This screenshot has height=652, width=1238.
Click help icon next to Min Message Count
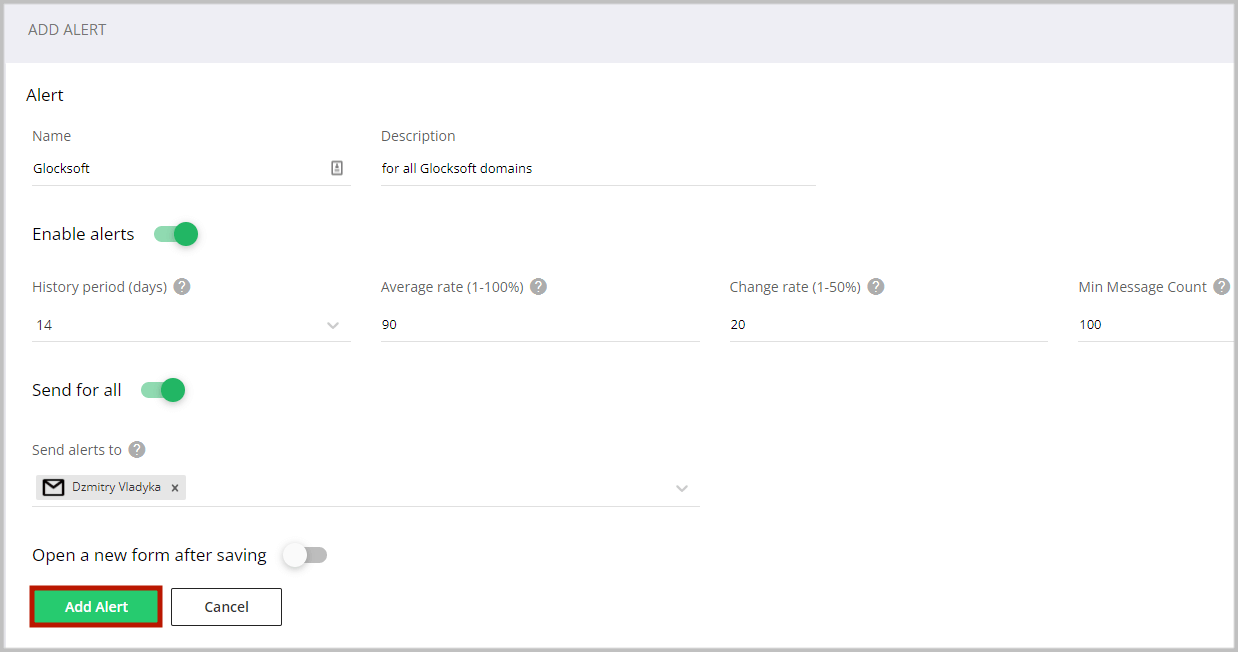[x=1221, y=287]
